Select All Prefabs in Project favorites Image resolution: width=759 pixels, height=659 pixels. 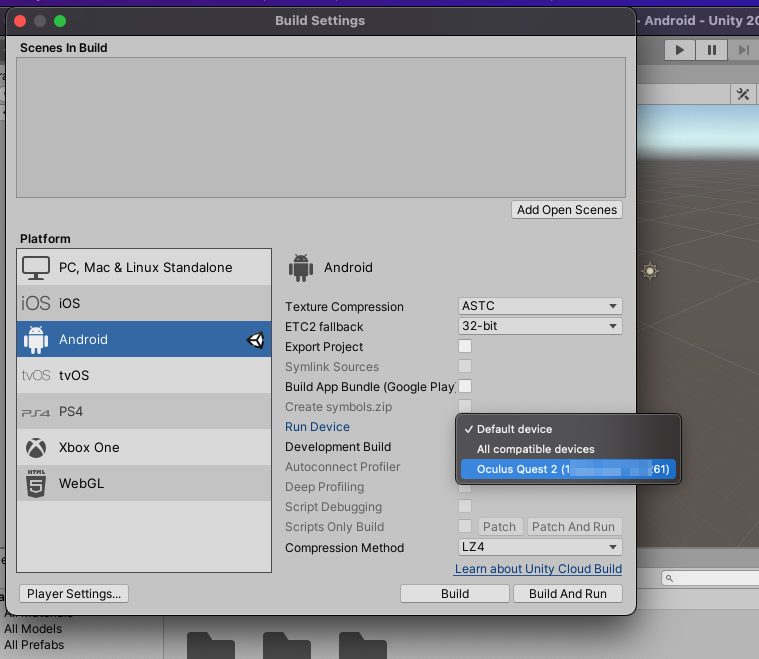[x=34, y=645]
